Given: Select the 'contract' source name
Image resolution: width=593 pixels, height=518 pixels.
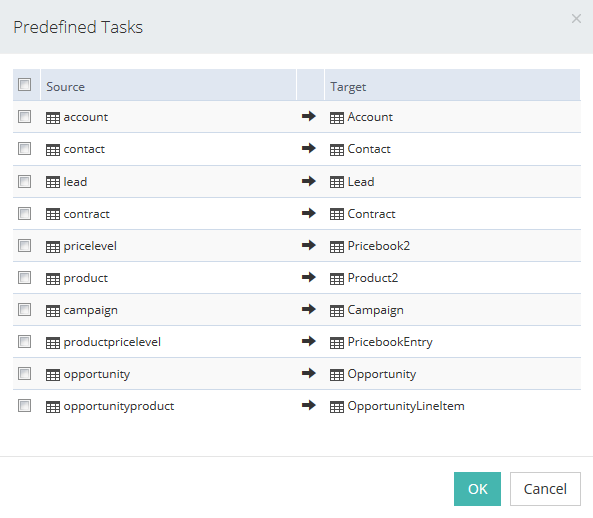Looking at the screenshot, I should click(87, 214).
